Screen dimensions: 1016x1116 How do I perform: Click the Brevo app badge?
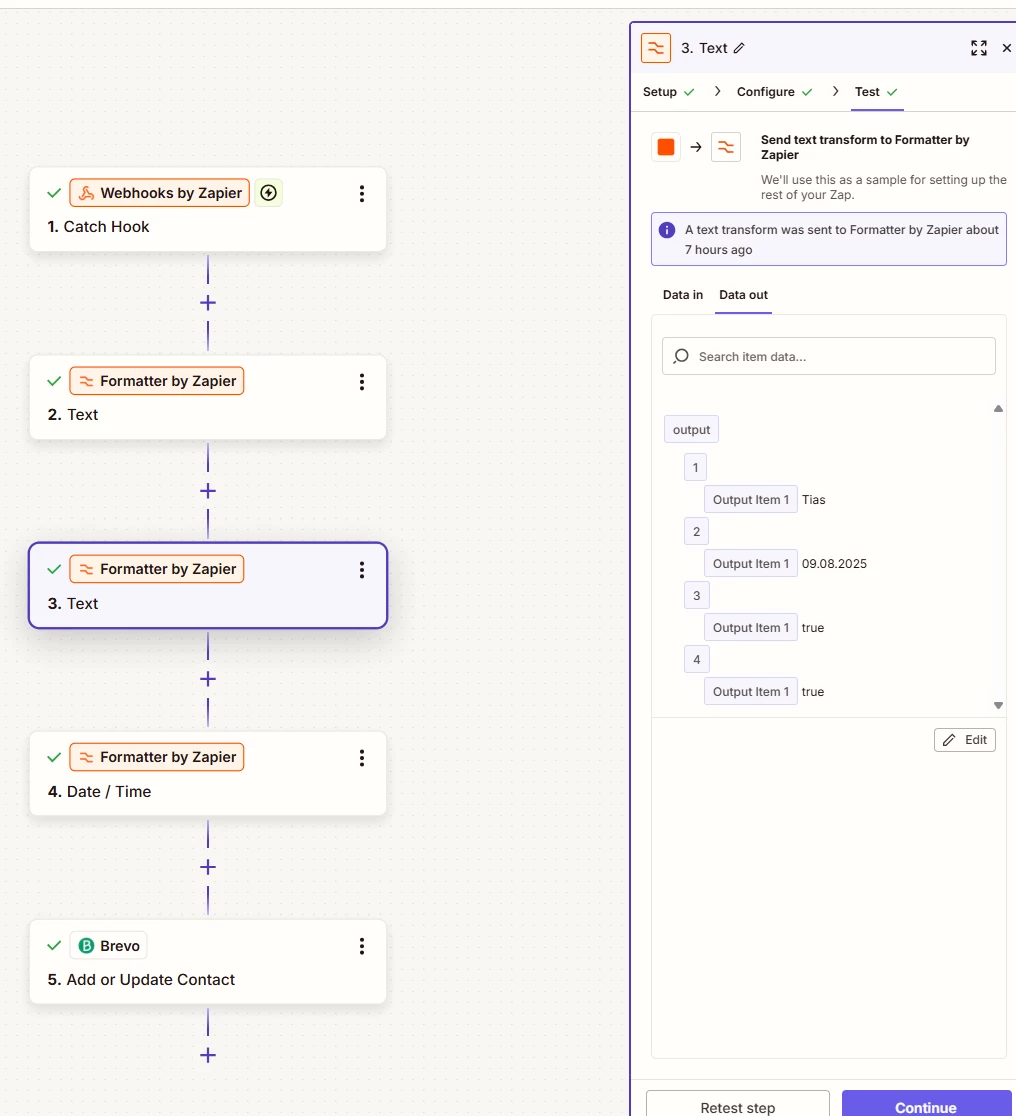tap(108, 945)
